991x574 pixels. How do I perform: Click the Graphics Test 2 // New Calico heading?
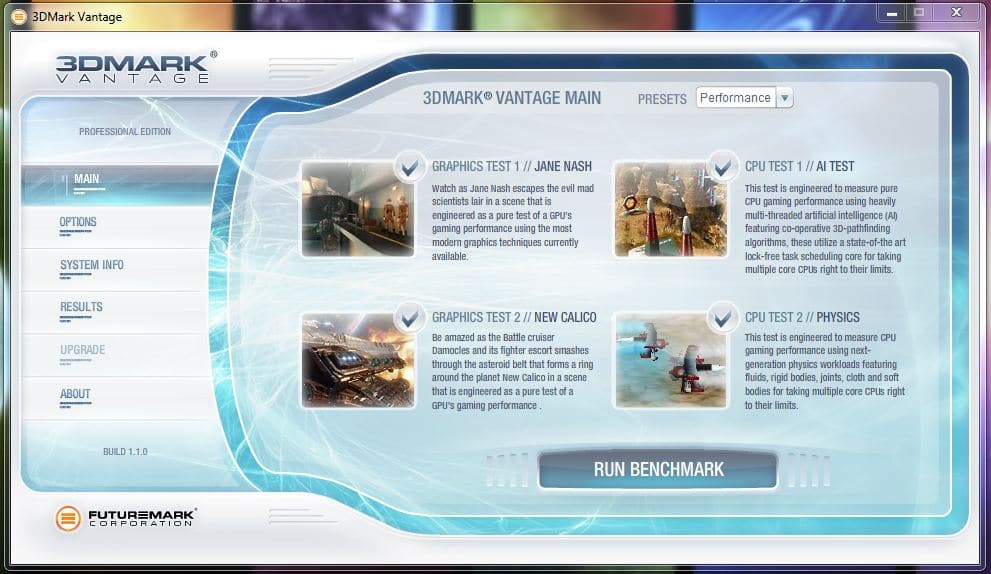(514, 317)
